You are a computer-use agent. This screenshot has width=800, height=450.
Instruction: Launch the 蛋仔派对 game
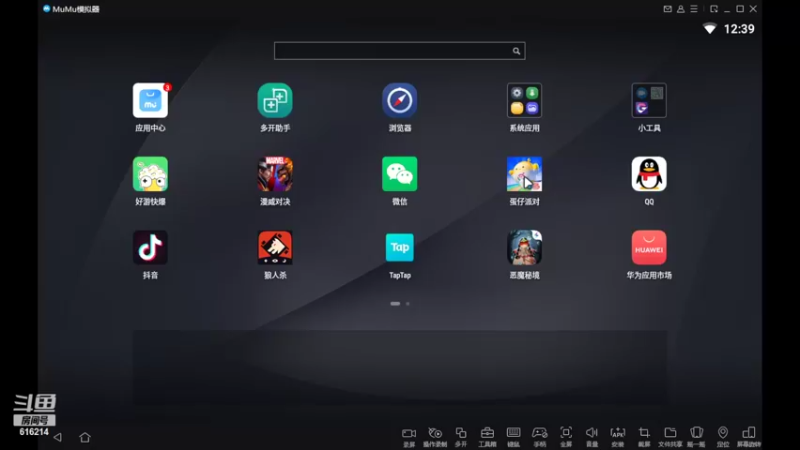(x=524, y=174)
